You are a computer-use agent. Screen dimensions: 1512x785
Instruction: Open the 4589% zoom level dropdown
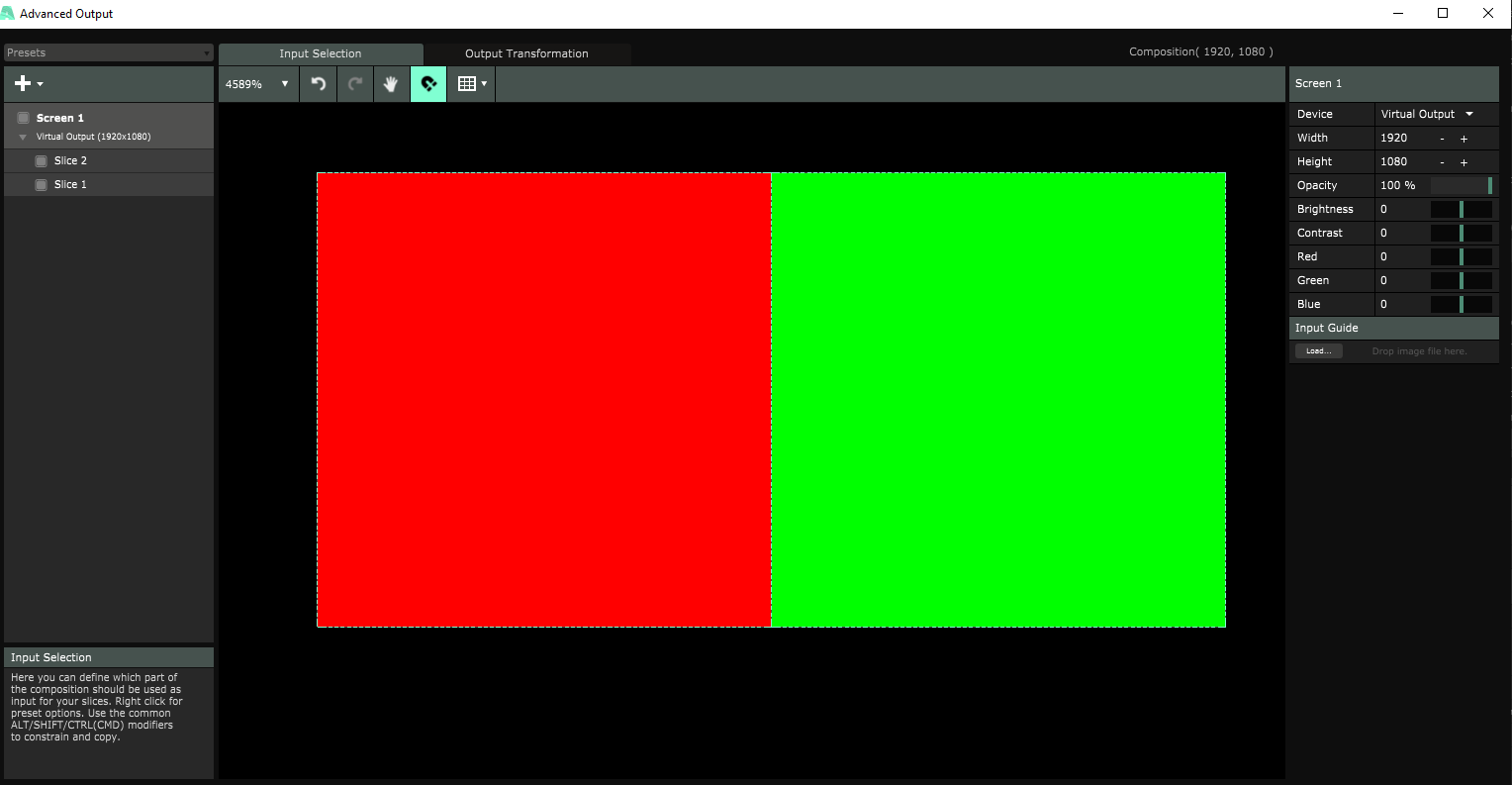[257, 84]
